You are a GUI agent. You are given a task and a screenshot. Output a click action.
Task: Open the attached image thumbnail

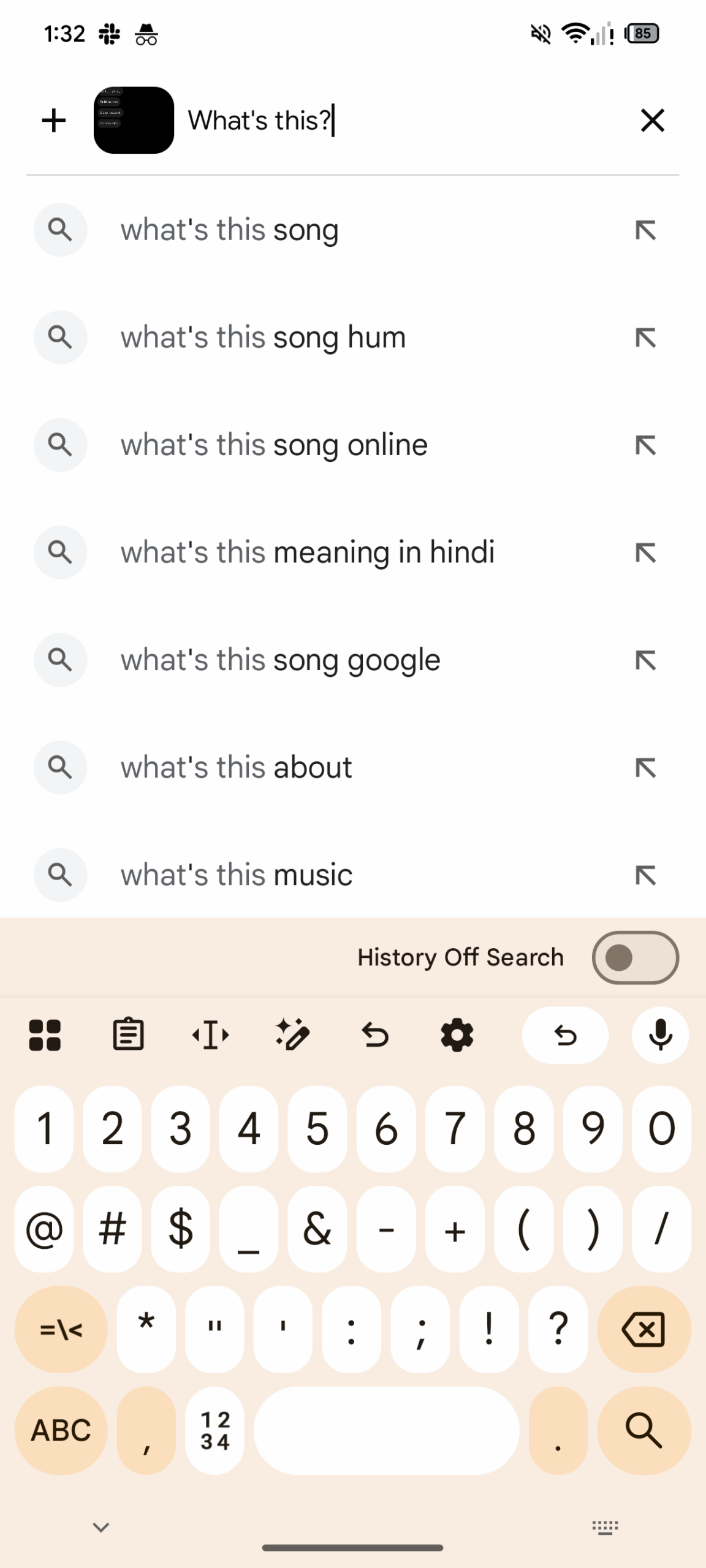tap(134, 120)
